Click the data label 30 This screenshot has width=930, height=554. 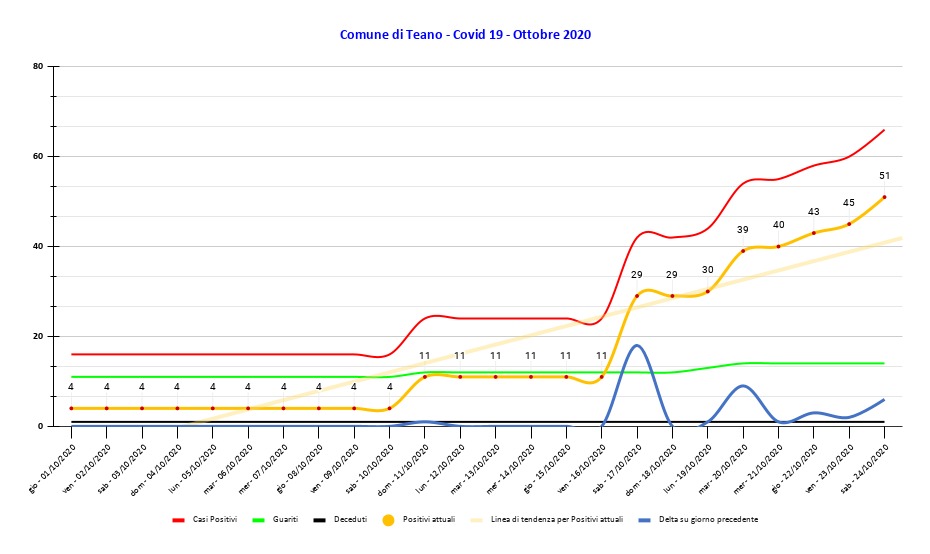point(708,270)
